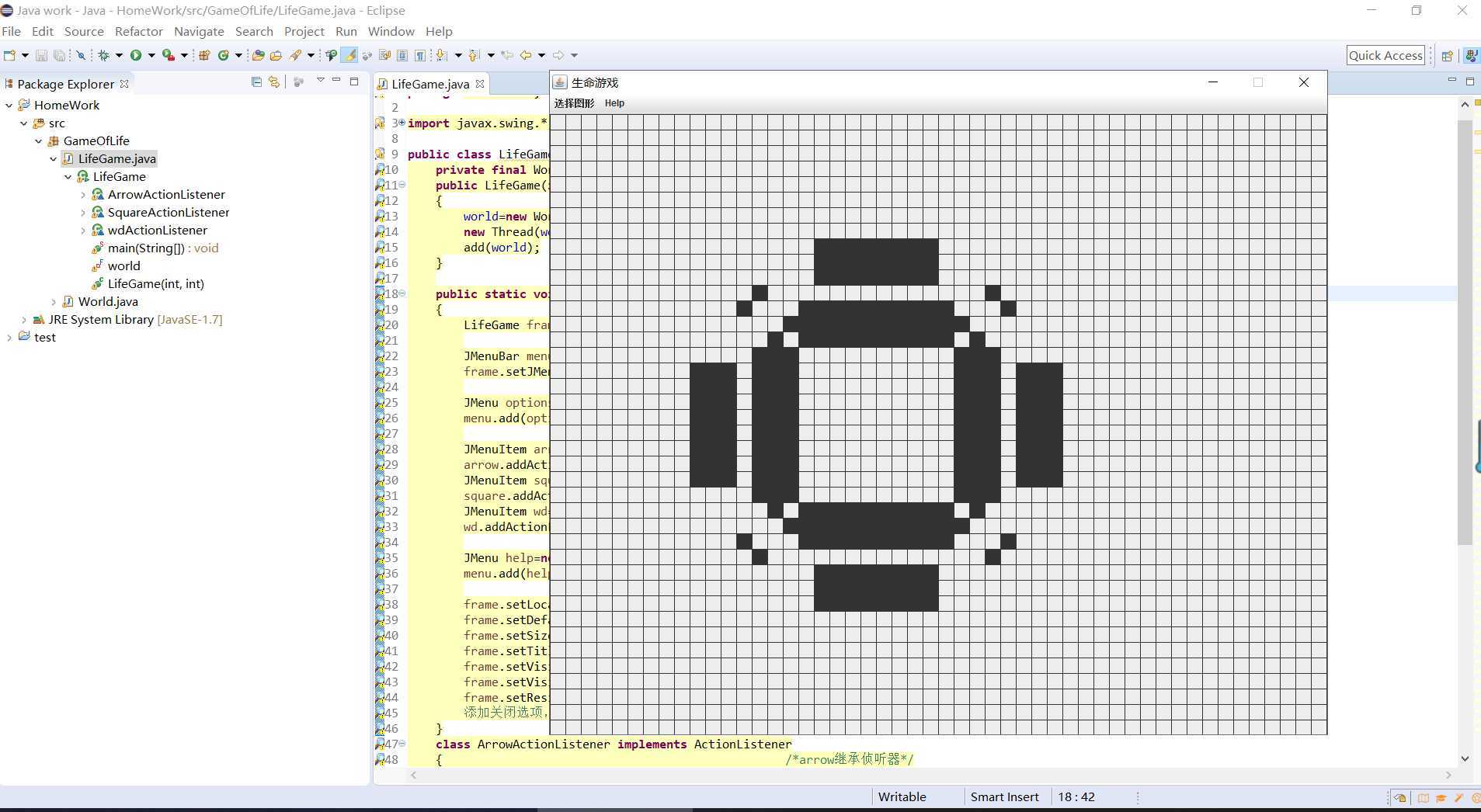The width and height of the screenshot is (1481, 812).
Task: Click Collapse All in Package Explorer
Action: (x=256, y=82)
